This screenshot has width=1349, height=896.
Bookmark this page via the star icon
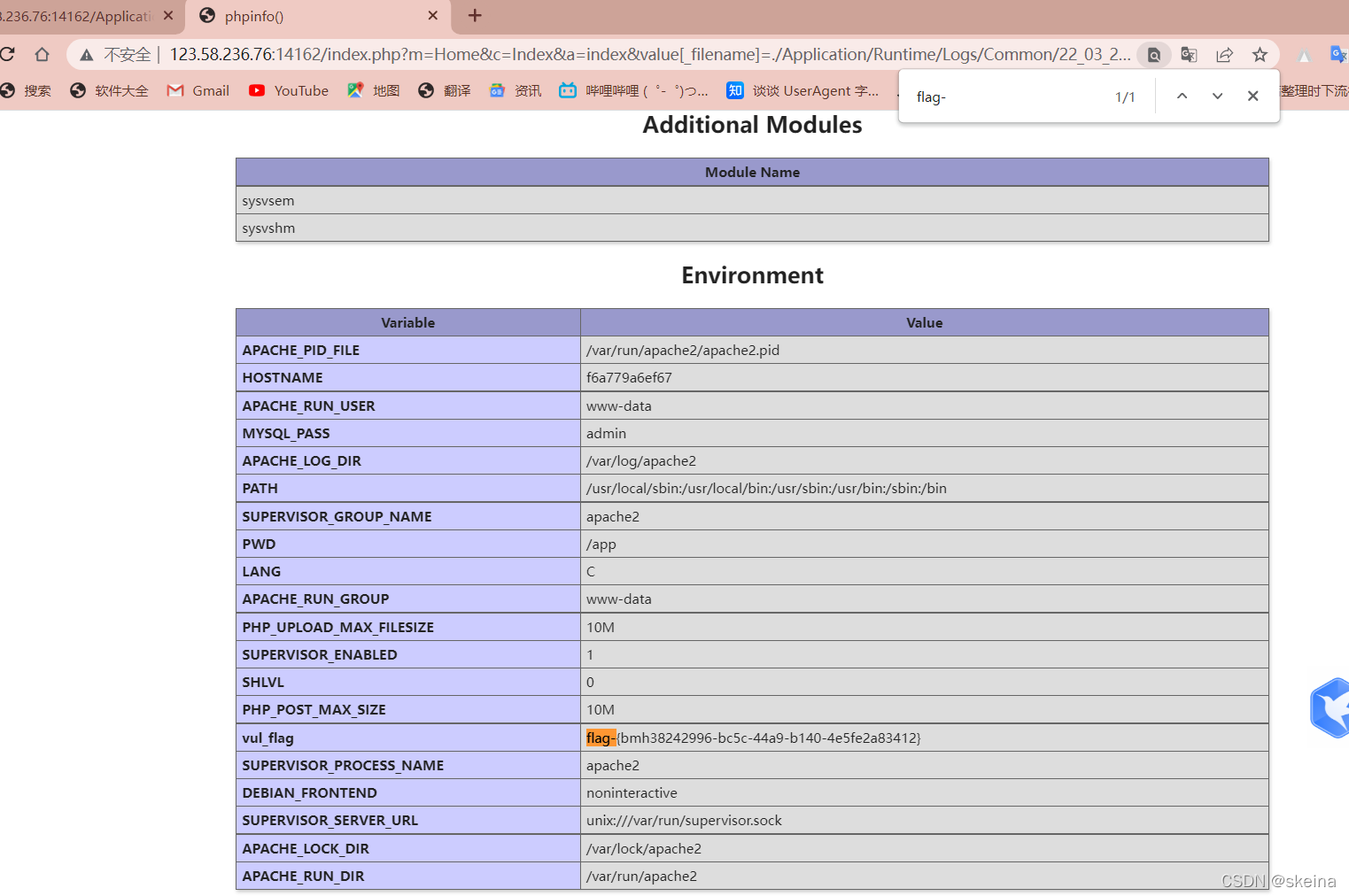pyautogui.click(x=1260, y=54)
